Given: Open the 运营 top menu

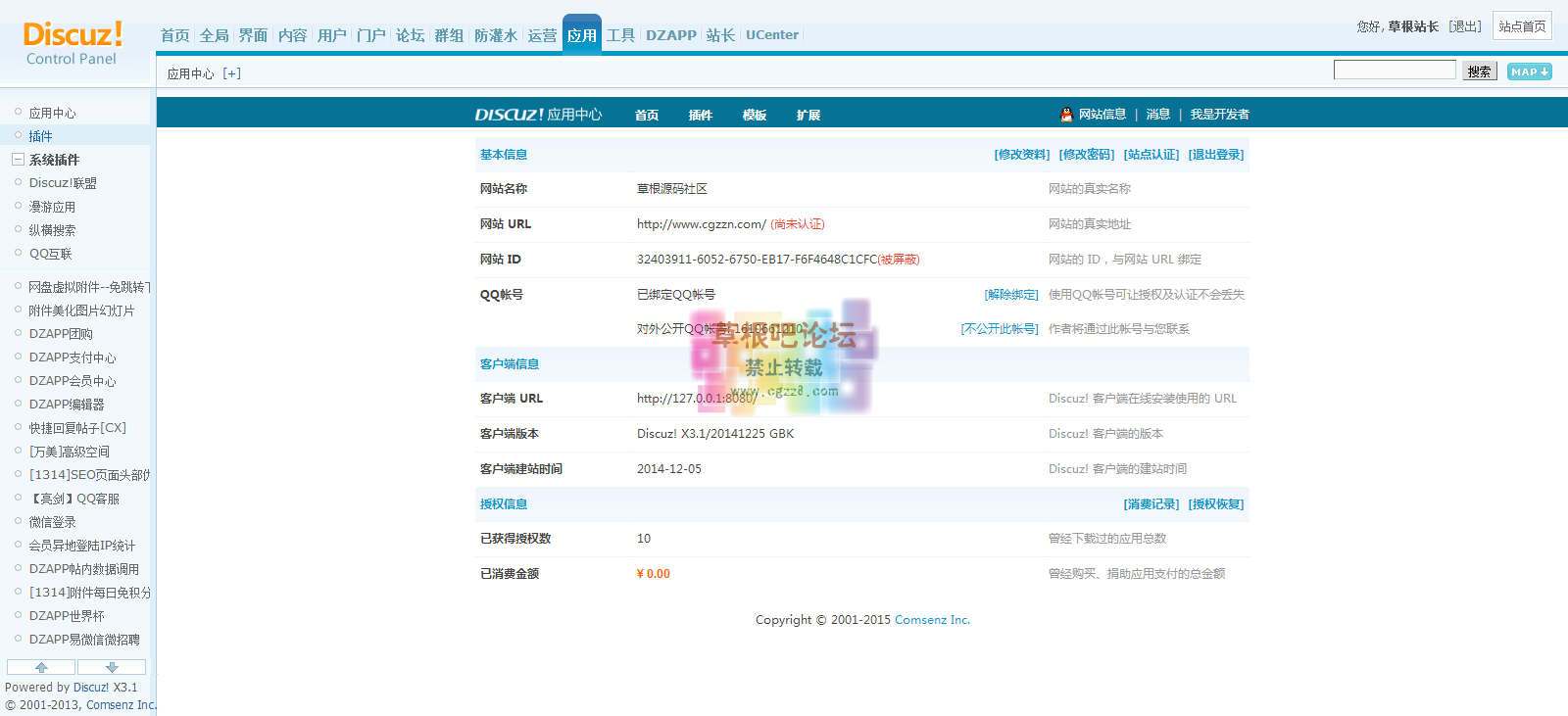Looking at the screenshot, I should (x=542, y=35).
